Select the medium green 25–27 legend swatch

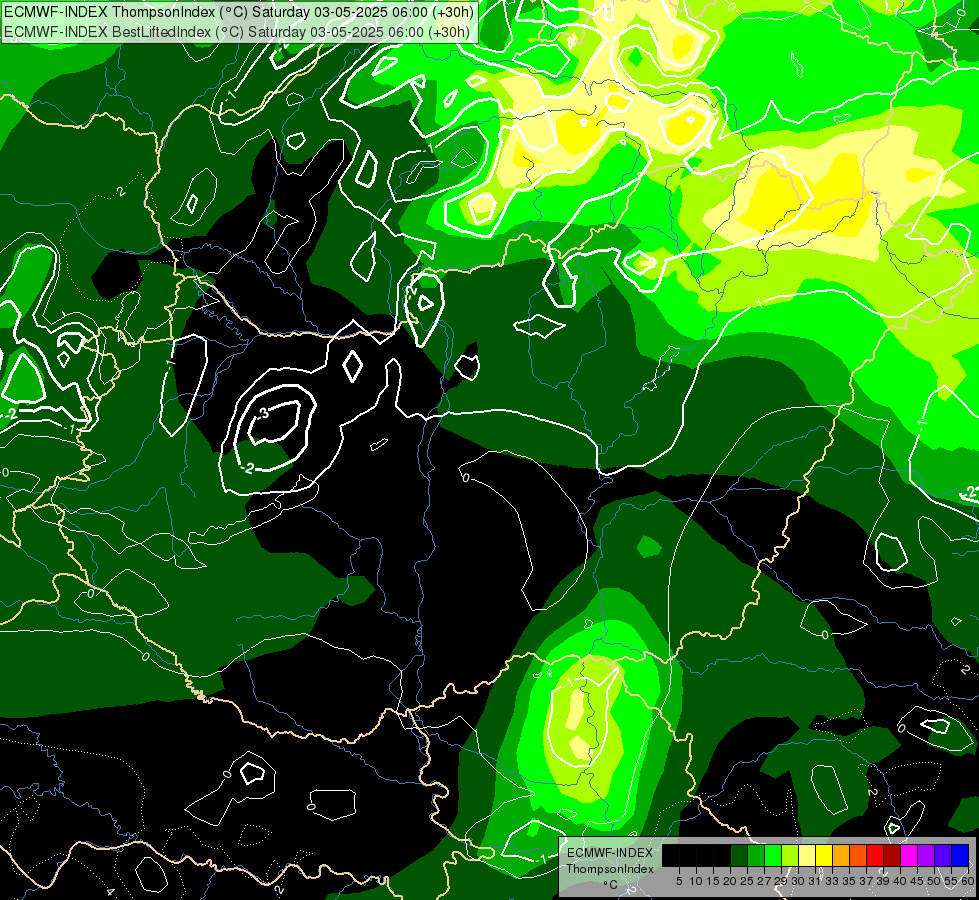point(756,855)
